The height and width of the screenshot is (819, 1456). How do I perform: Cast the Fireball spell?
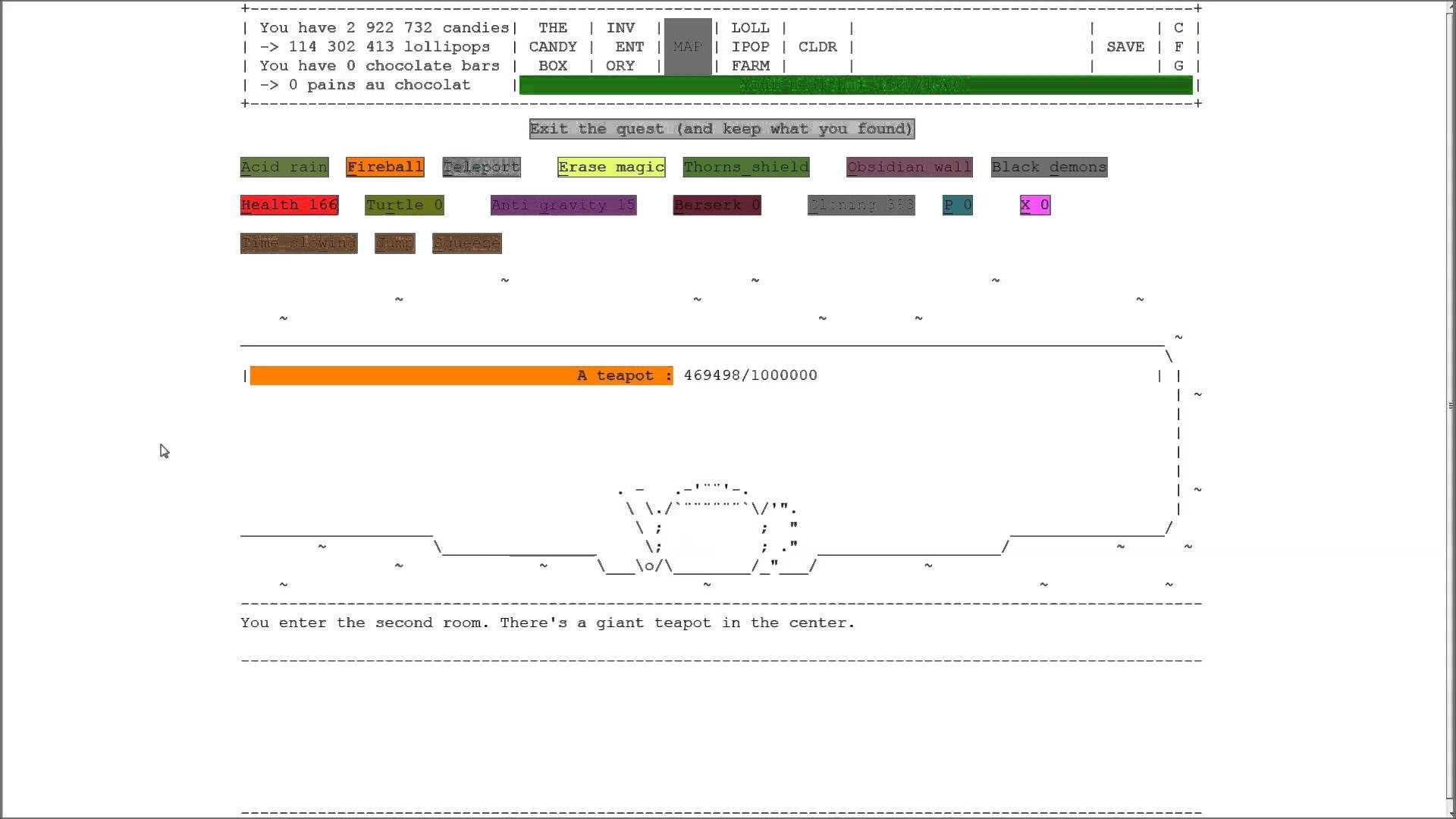tap(385, 167)
